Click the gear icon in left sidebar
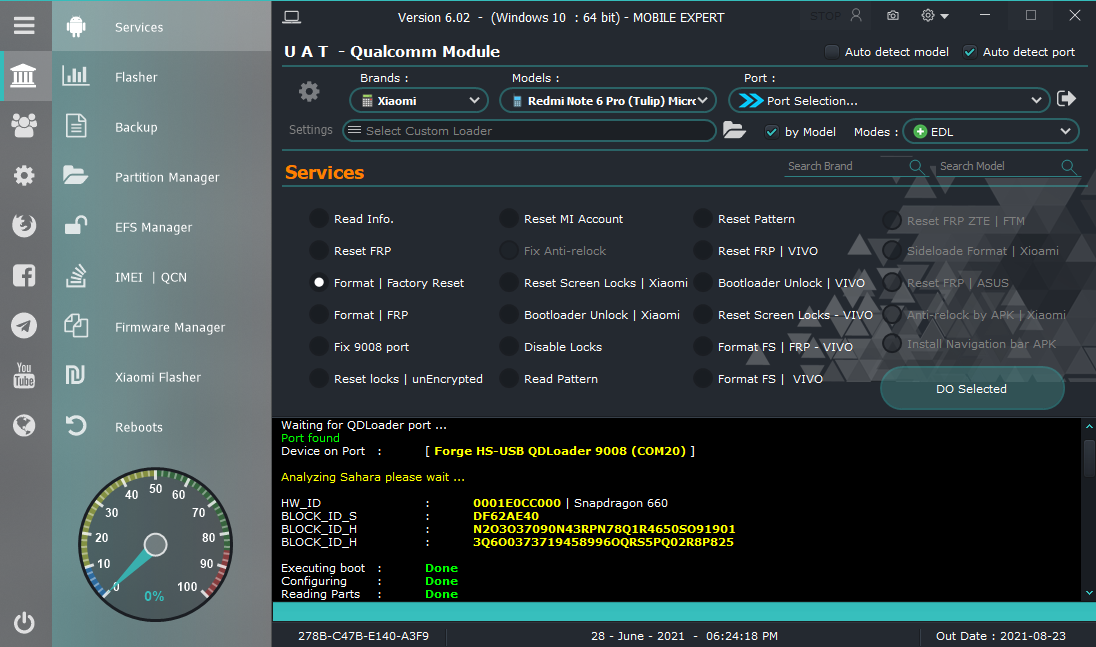 click(24, 175)
